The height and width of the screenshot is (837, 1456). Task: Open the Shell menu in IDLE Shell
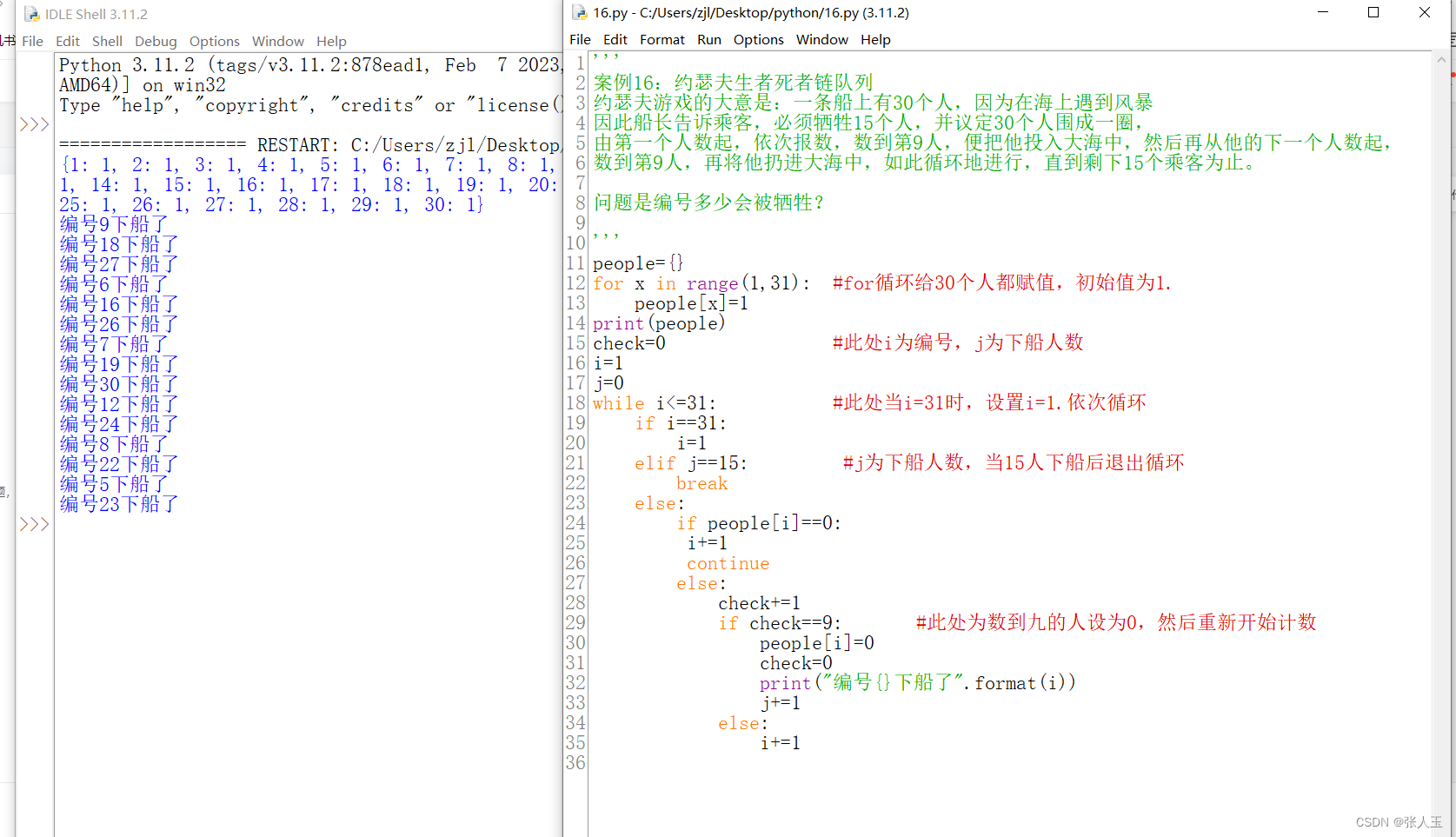[107, 41]
